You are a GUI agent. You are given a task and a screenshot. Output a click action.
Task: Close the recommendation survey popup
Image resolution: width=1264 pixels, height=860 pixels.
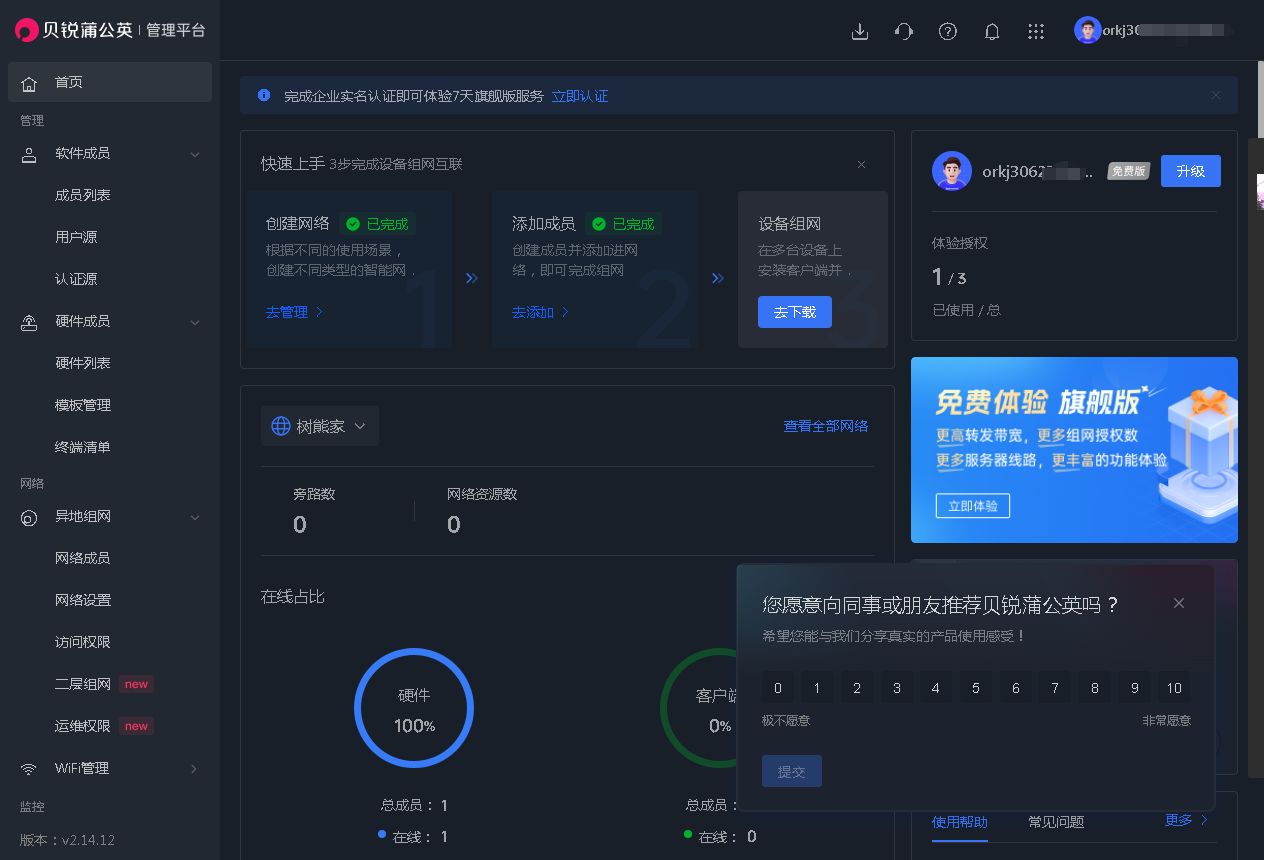tap(1179, 603)
